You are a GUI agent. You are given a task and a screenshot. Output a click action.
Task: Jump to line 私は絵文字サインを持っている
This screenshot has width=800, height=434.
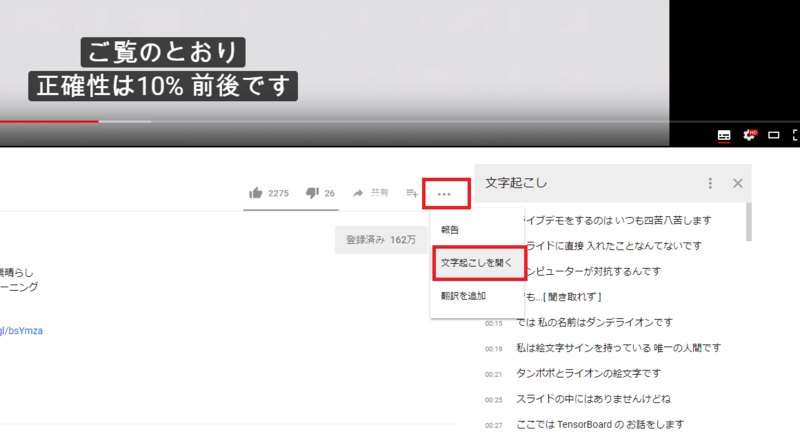click(618, 348)
